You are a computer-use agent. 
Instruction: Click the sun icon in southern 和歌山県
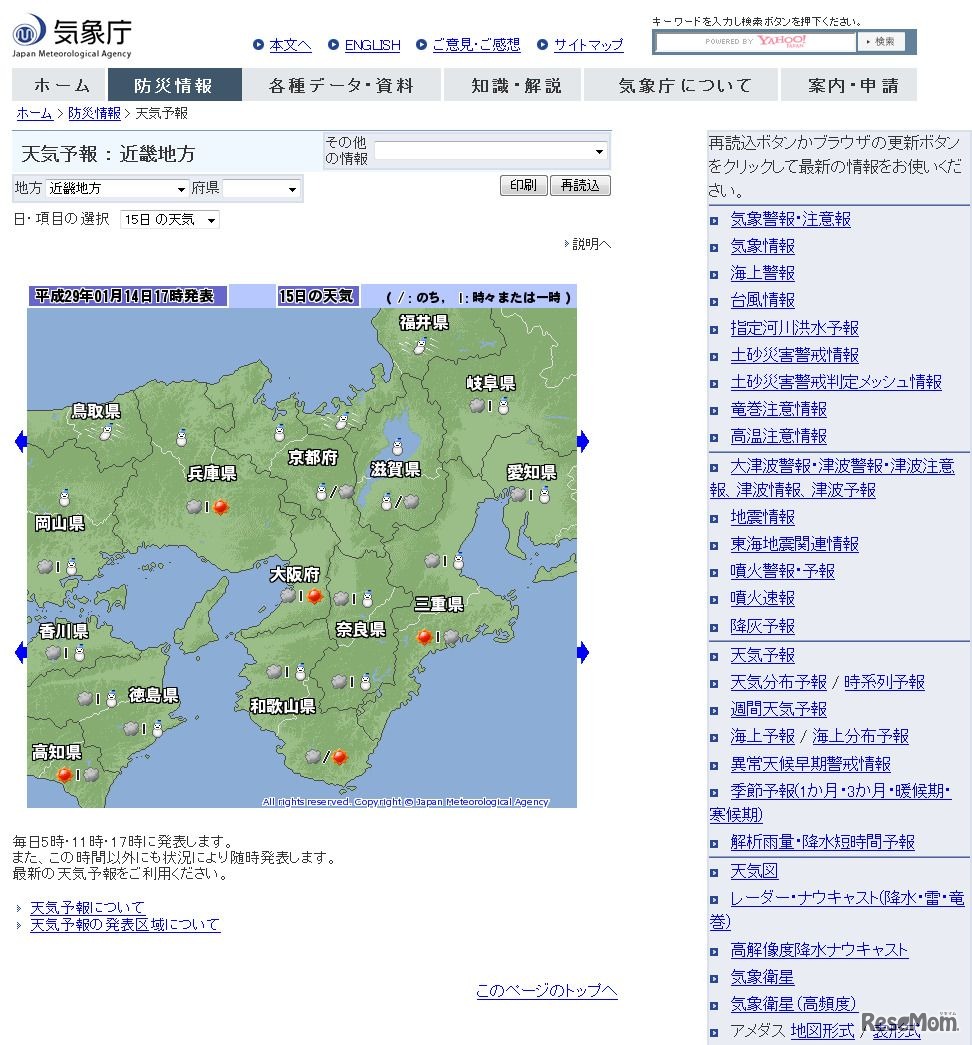339,756
